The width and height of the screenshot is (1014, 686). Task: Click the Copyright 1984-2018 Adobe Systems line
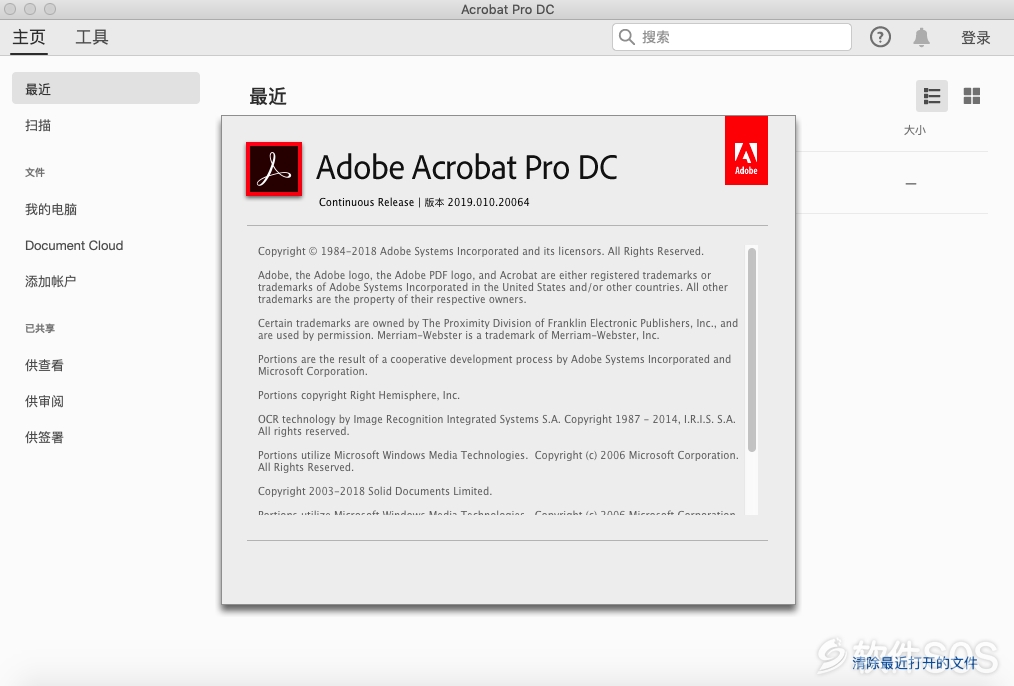480,252
